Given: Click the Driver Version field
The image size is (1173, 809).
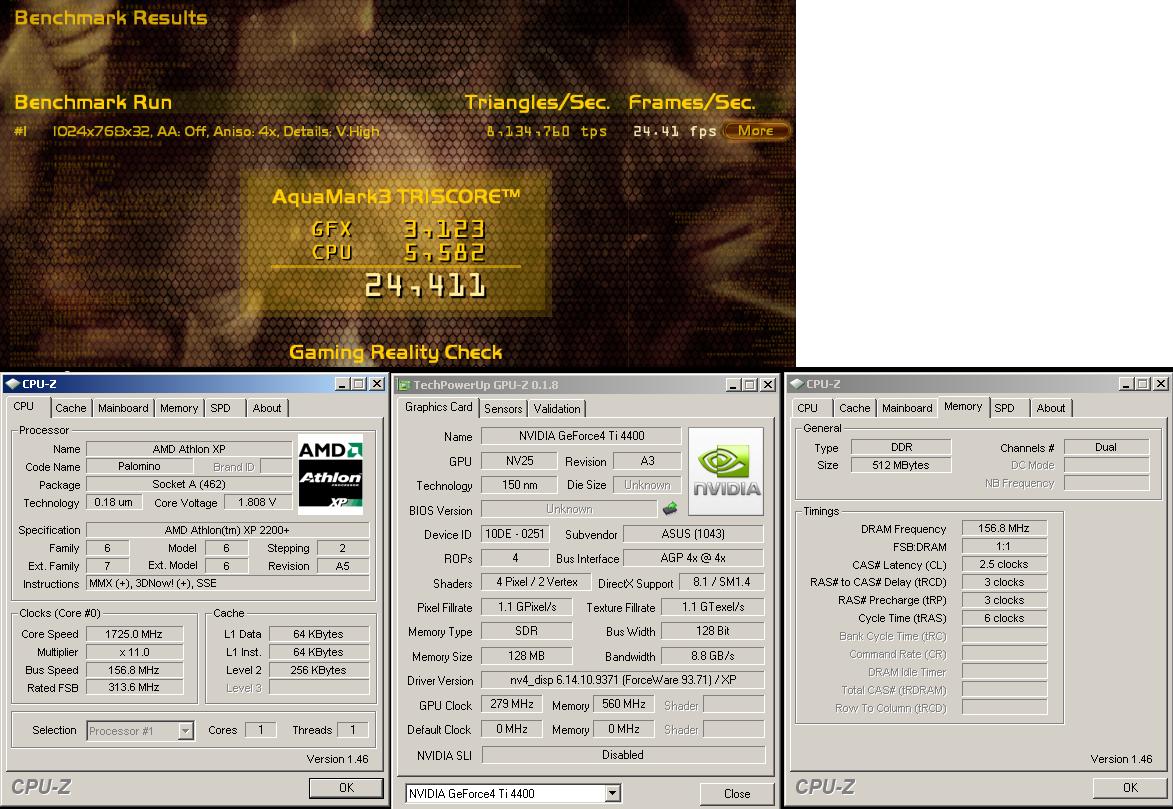Looking at the screenshot, I should tap(622, 680).
